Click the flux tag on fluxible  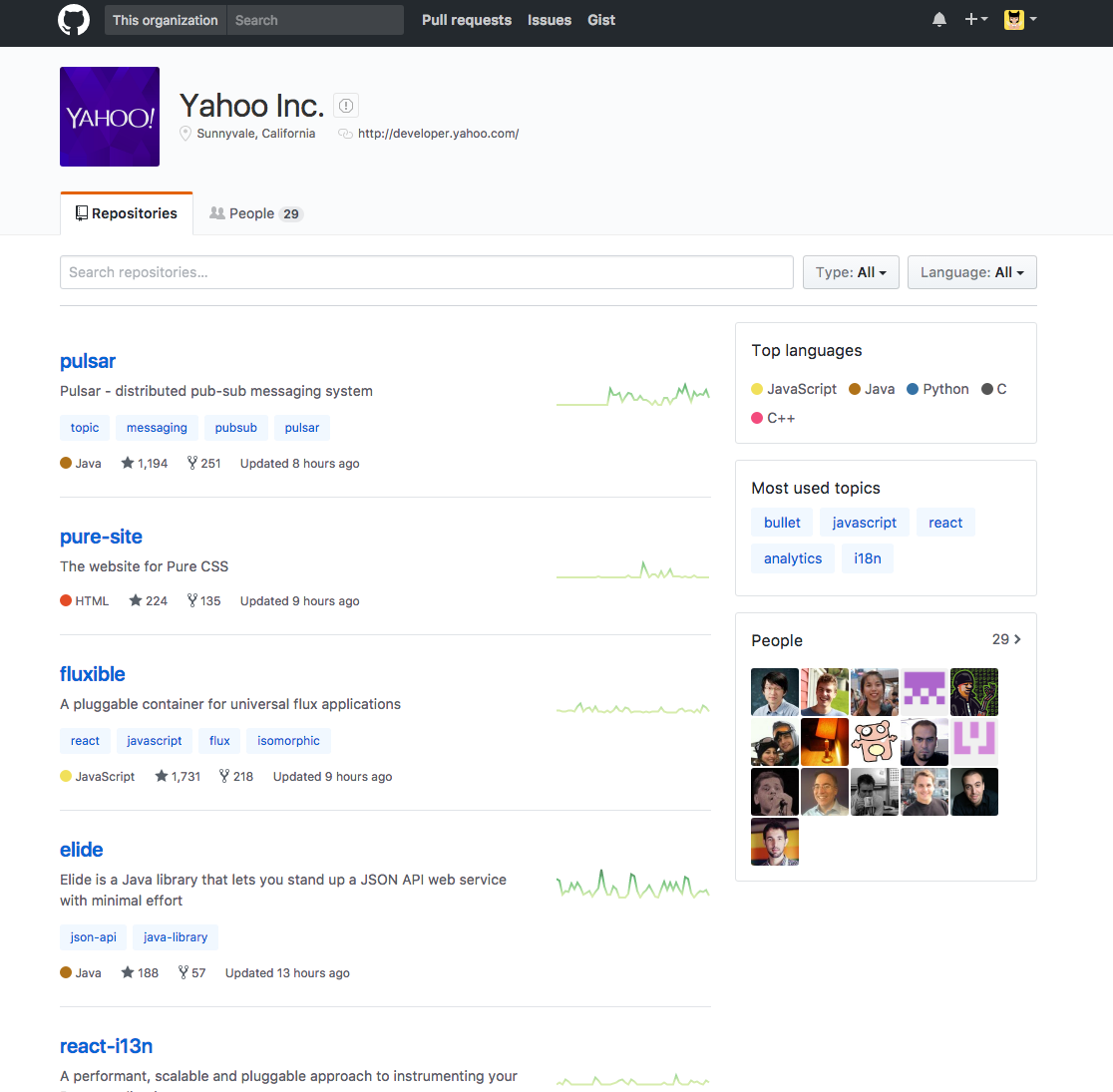[x=219, y=741]
